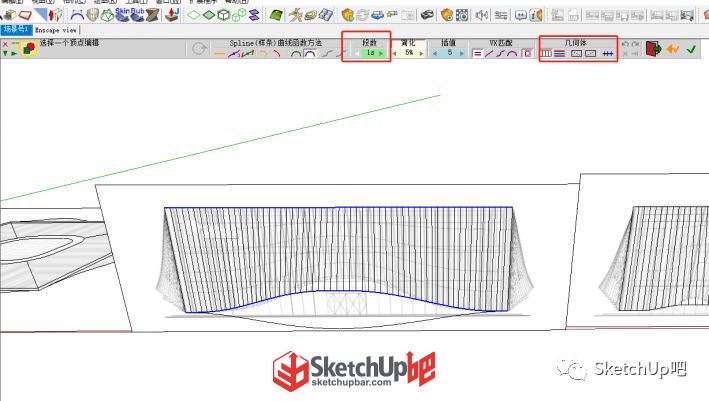Click the red and green cubes icon on curve toolbar

(x=29, y=48)
